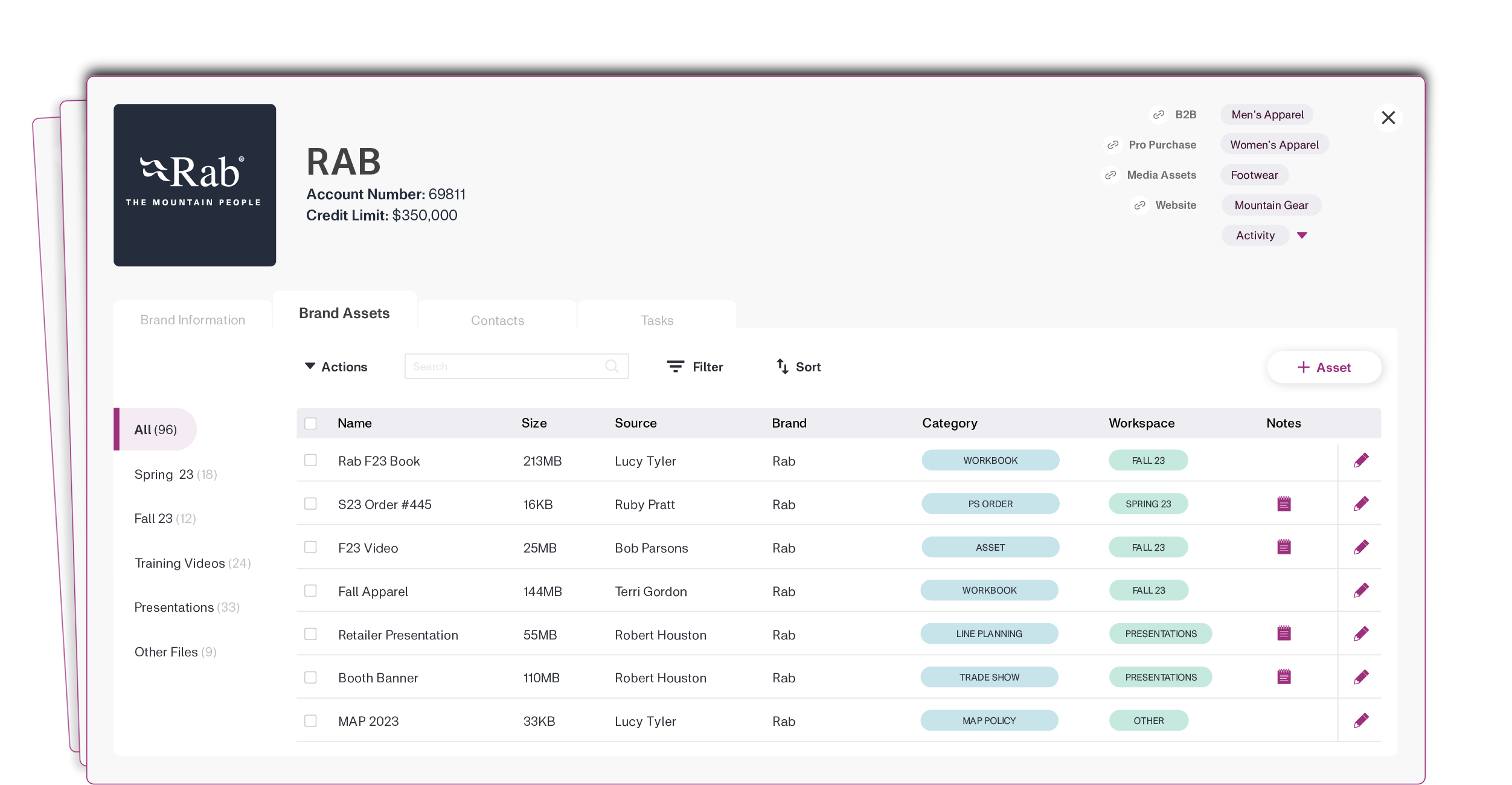Click Pro Purchase link icon
This screenshot has height=785, width=1512.
[1112, 145]
